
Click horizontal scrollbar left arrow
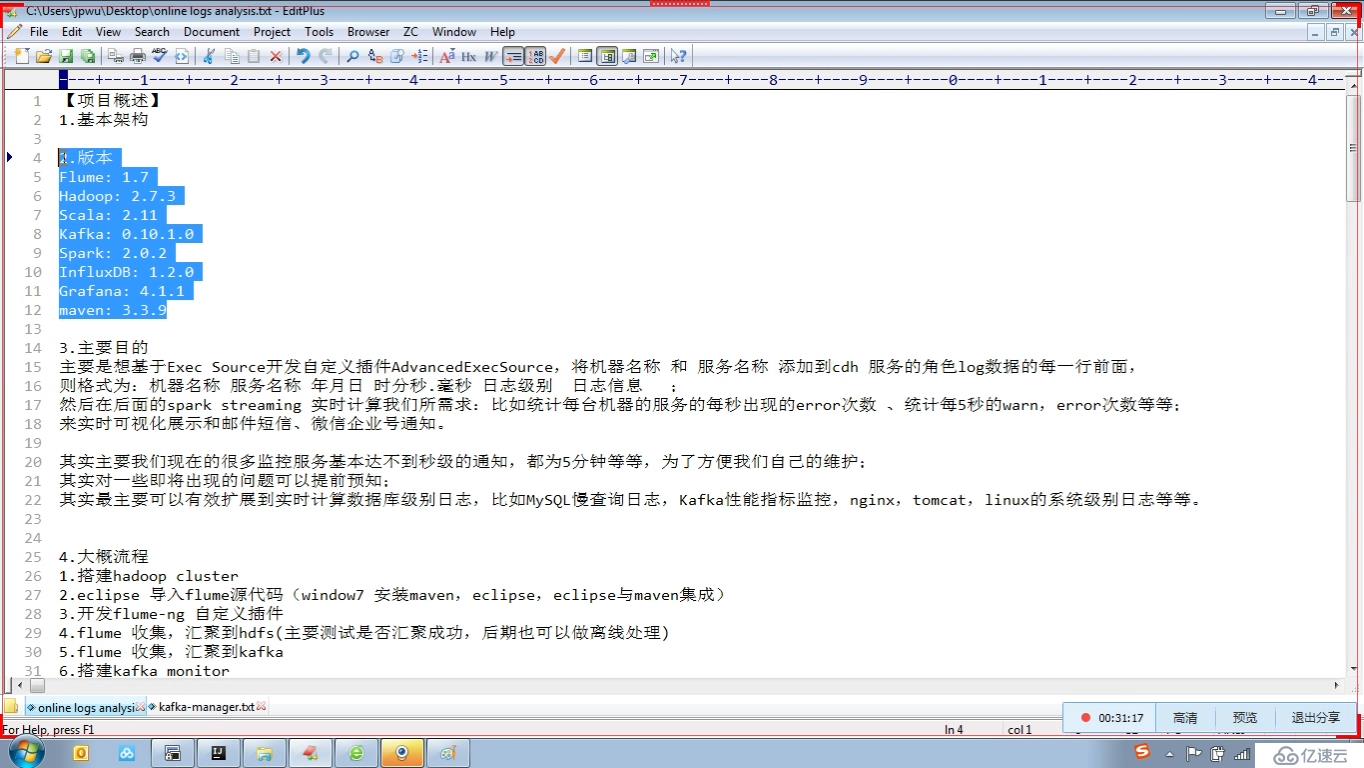[x=22, y=686]
